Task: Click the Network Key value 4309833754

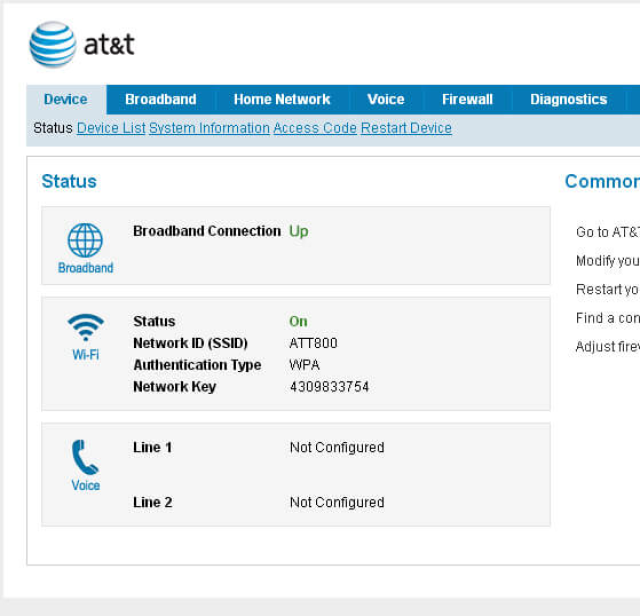Action: (x=329, y=387)
